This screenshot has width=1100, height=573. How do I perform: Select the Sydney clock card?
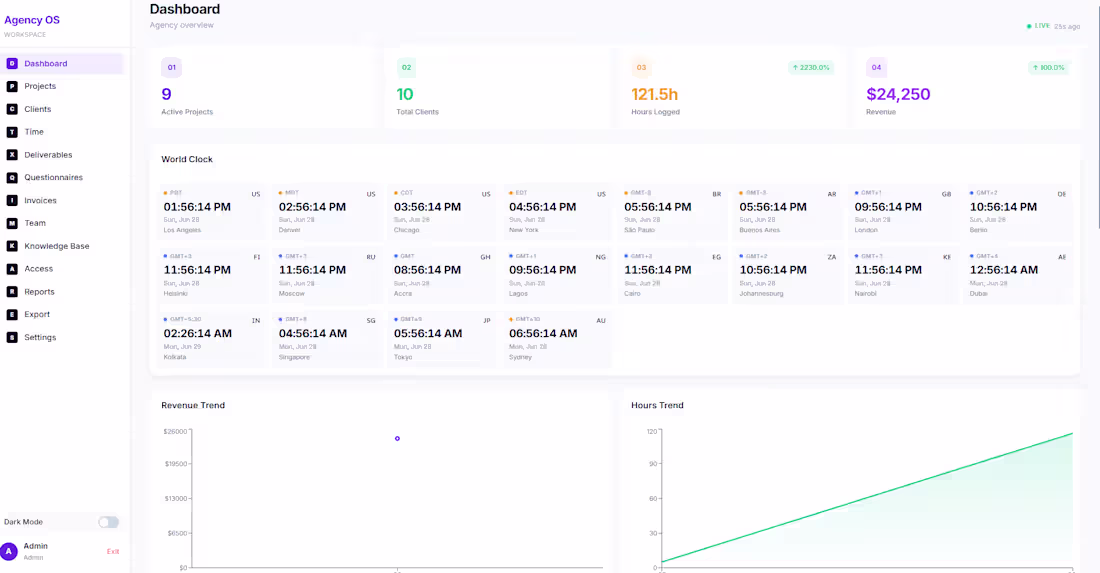tap(557, 339)
